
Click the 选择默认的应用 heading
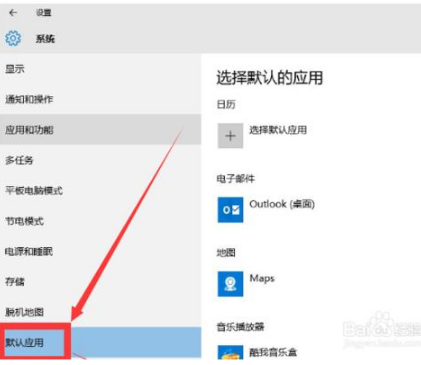tap(270, 78)
